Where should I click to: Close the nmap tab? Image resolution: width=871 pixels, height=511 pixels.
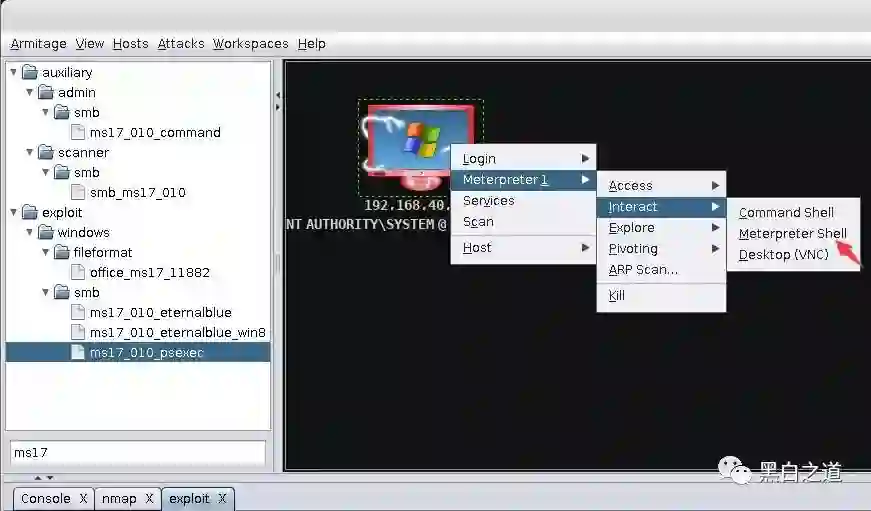pyautogui.click(x=149, y=499)
